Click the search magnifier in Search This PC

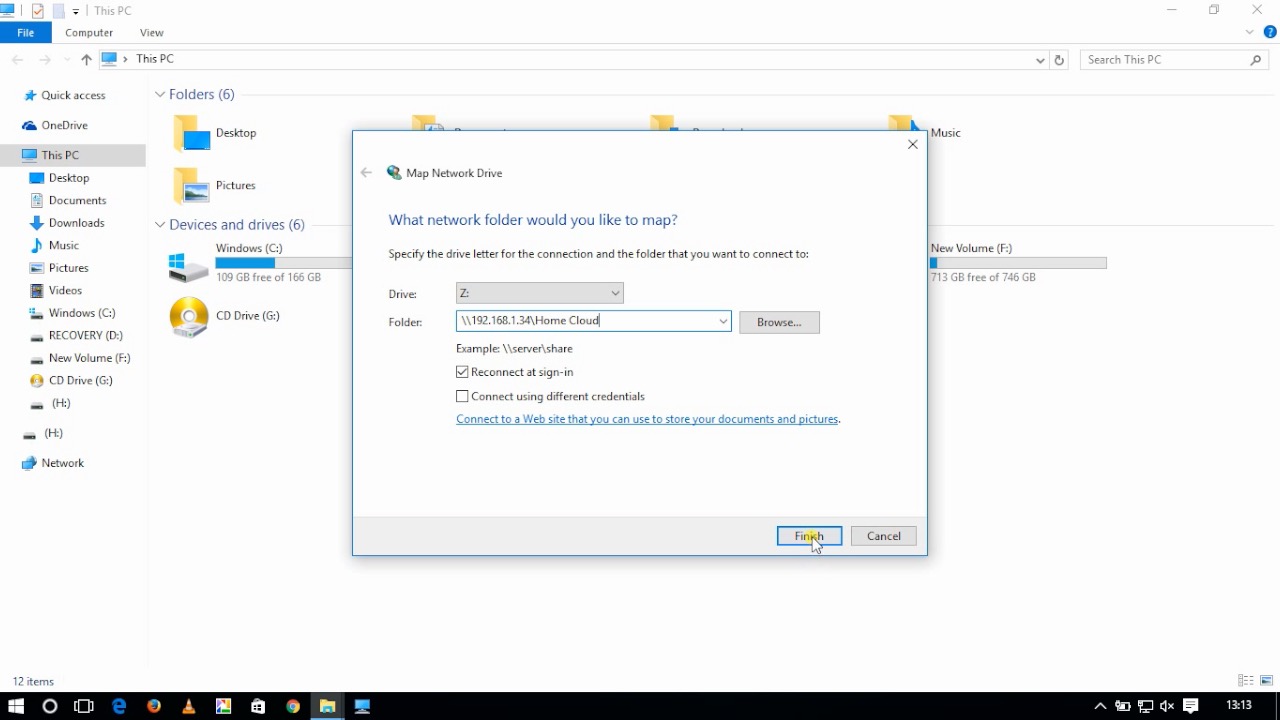(1256, 59)
